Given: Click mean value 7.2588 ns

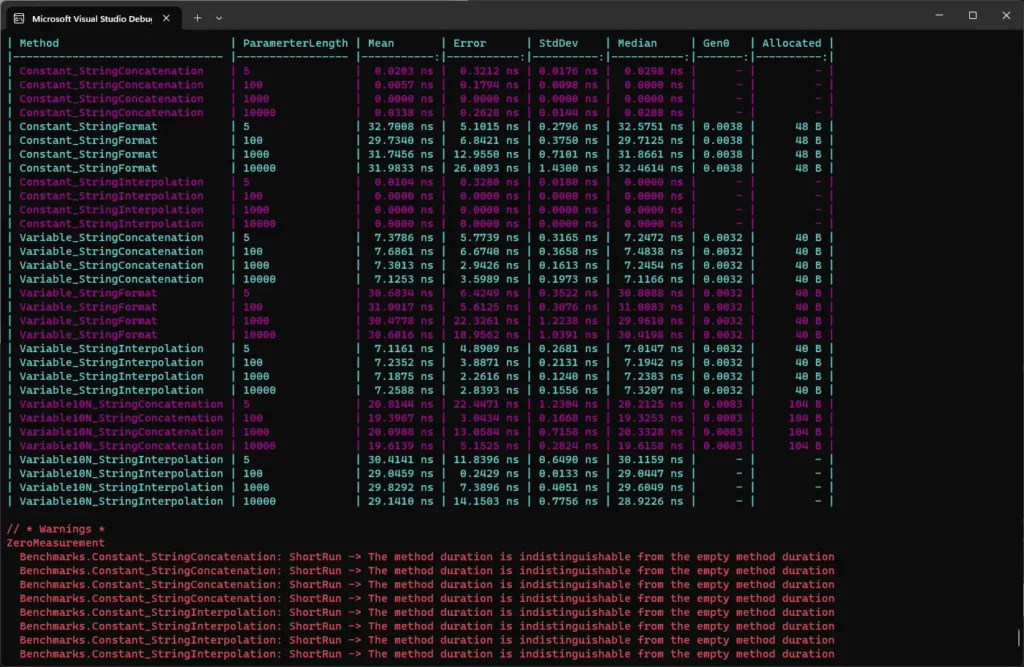Looking at the screenshot, I should (x=404, y=391).
